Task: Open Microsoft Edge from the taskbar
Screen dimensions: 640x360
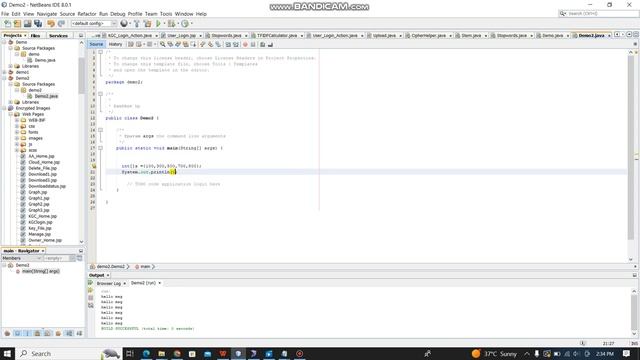Action: pos(146,353)
